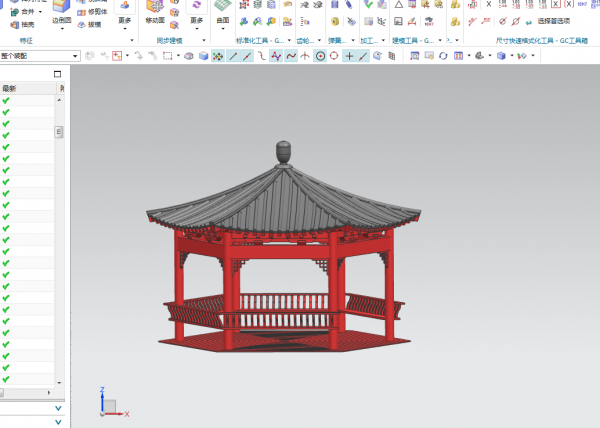
Task: Click the navigator scrollbar down arrow
Action: tap(59, 383)
